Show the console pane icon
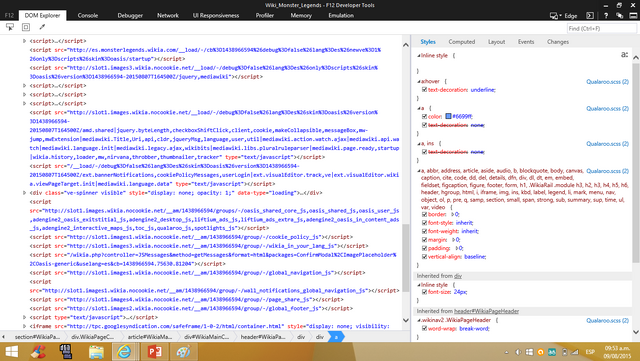 [x=590, y=16]
